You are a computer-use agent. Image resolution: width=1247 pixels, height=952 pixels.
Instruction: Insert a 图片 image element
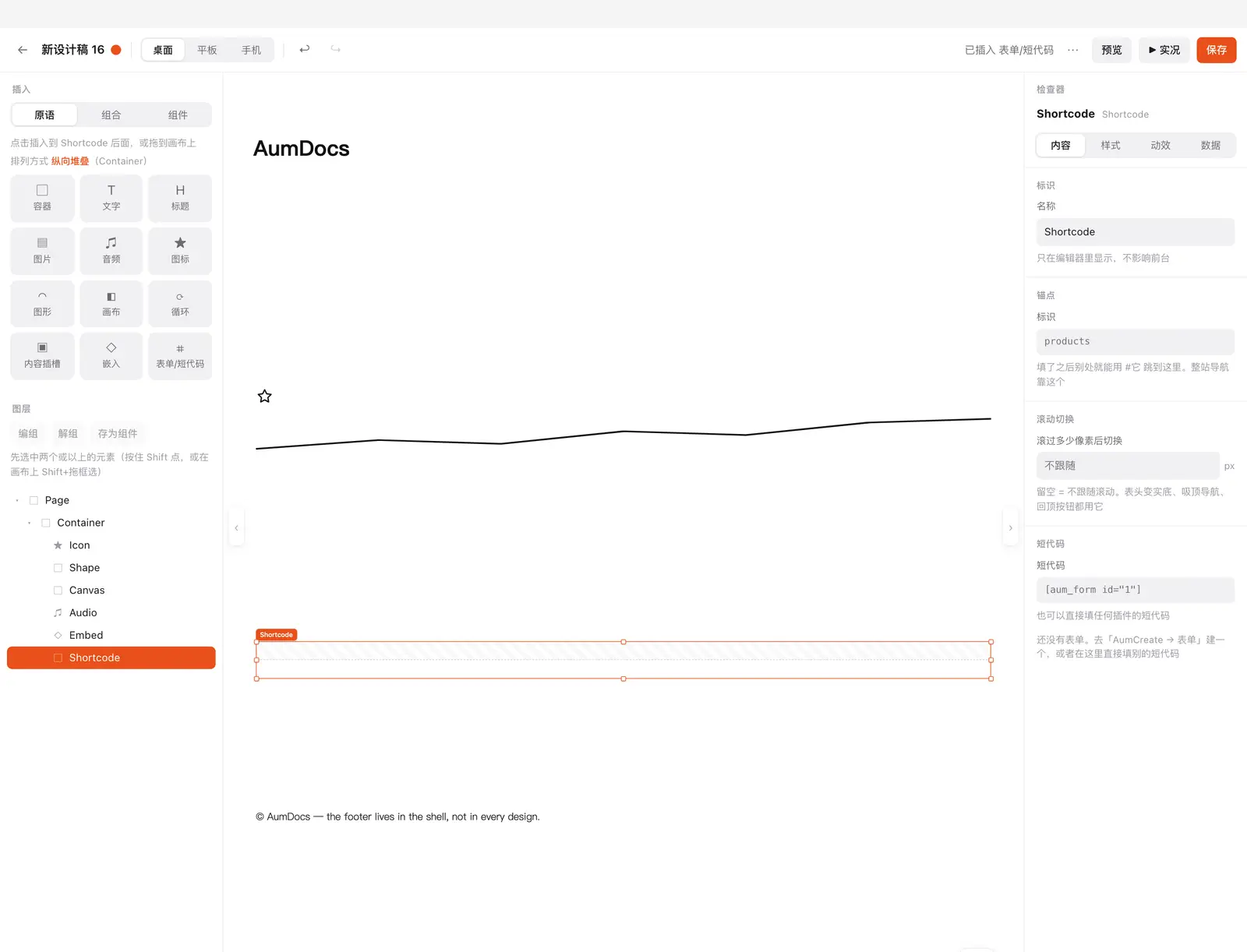point(42,251)
